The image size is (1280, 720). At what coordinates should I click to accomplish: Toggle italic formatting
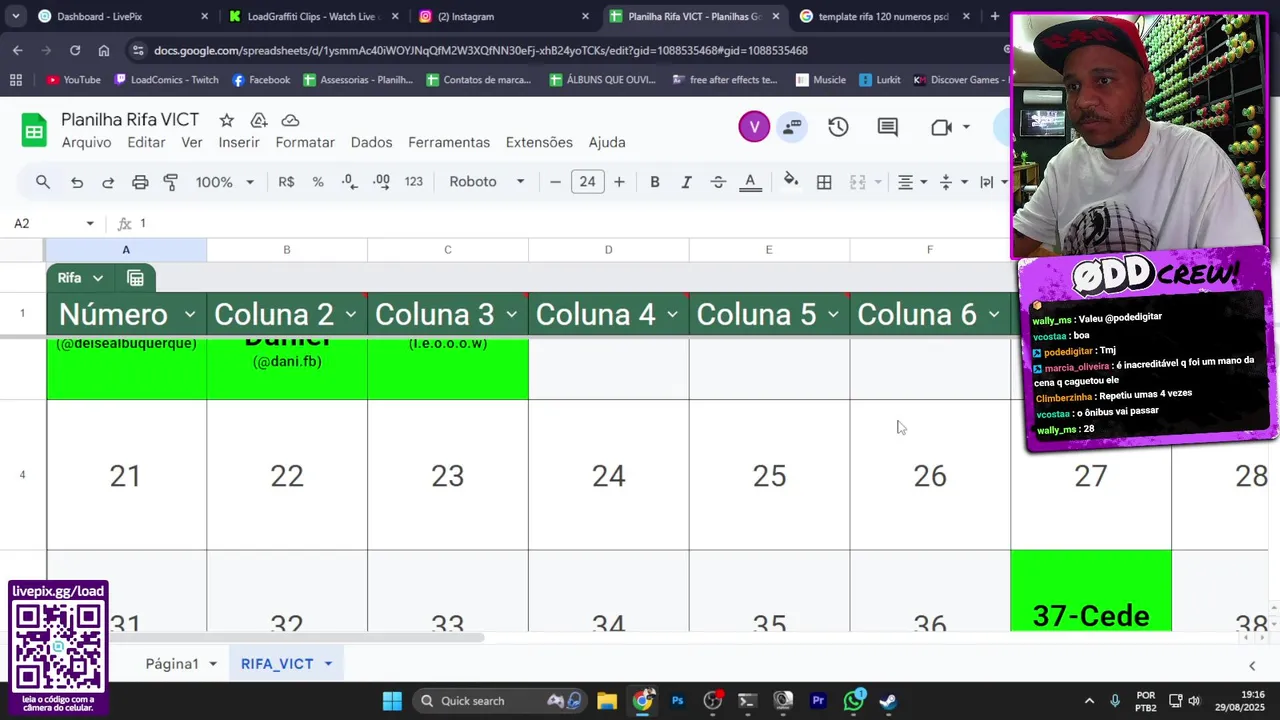[686, 182]
